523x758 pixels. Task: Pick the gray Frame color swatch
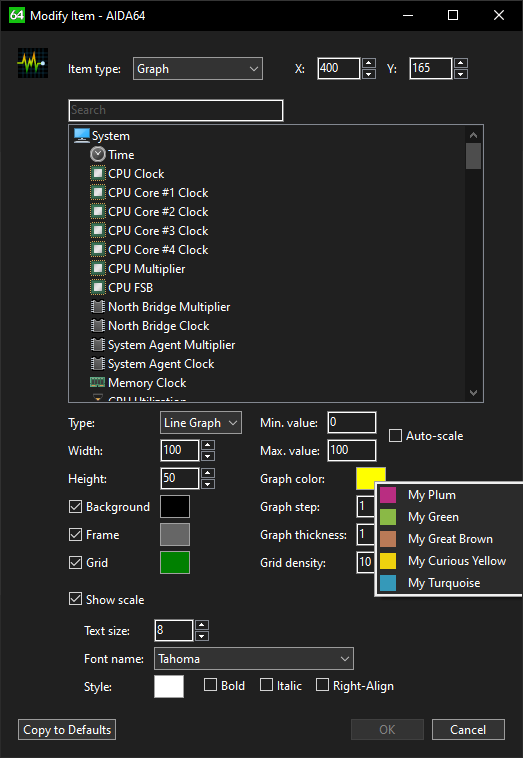tap(175, 535)
